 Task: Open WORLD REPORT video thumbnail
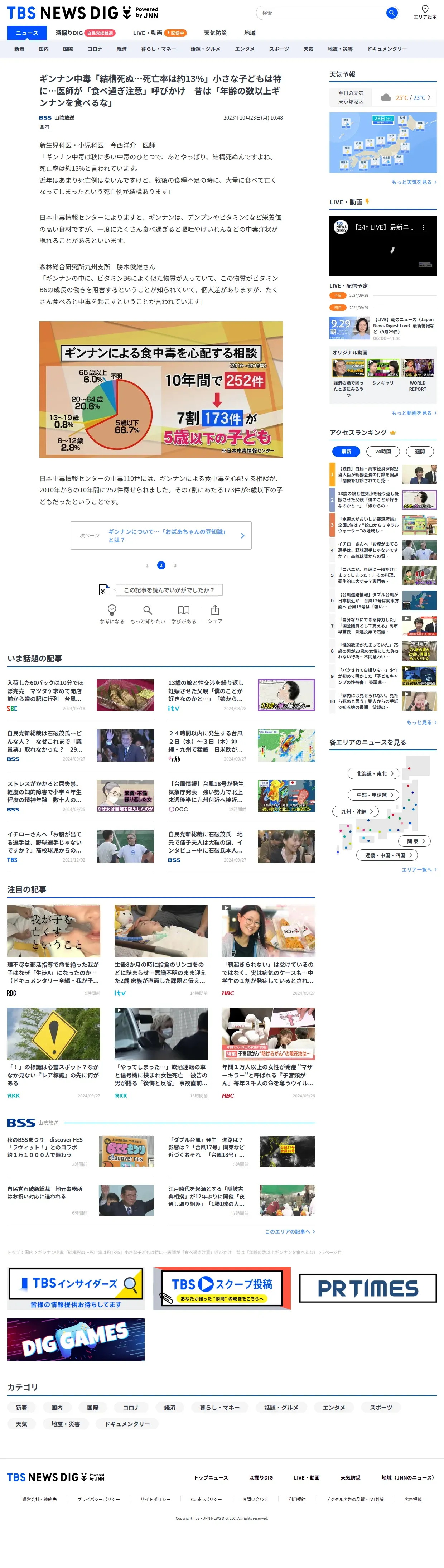coord(418,368)
